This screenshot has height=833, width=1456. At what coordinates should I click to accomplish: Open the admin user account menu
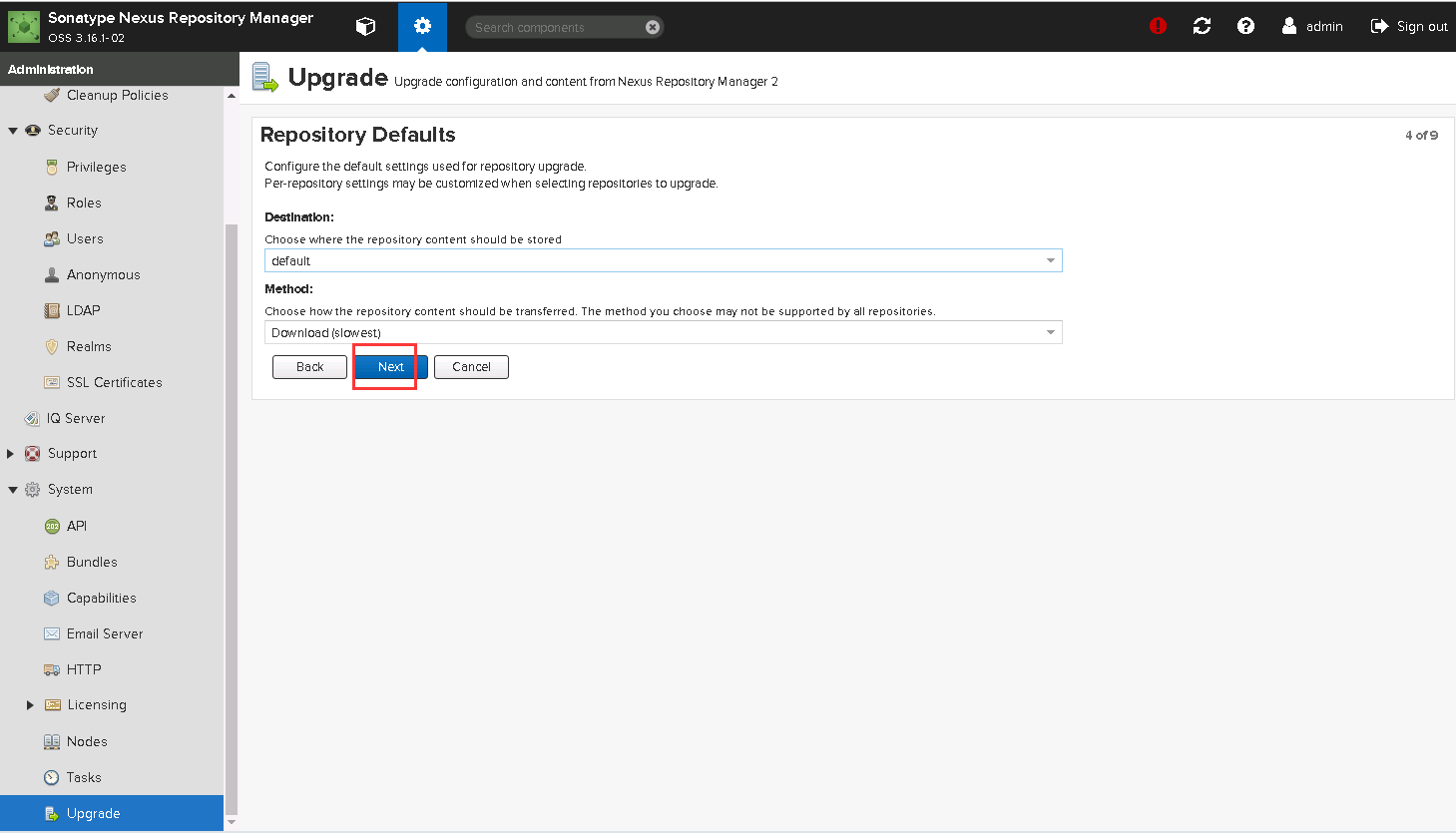[x=1312, y=27]
